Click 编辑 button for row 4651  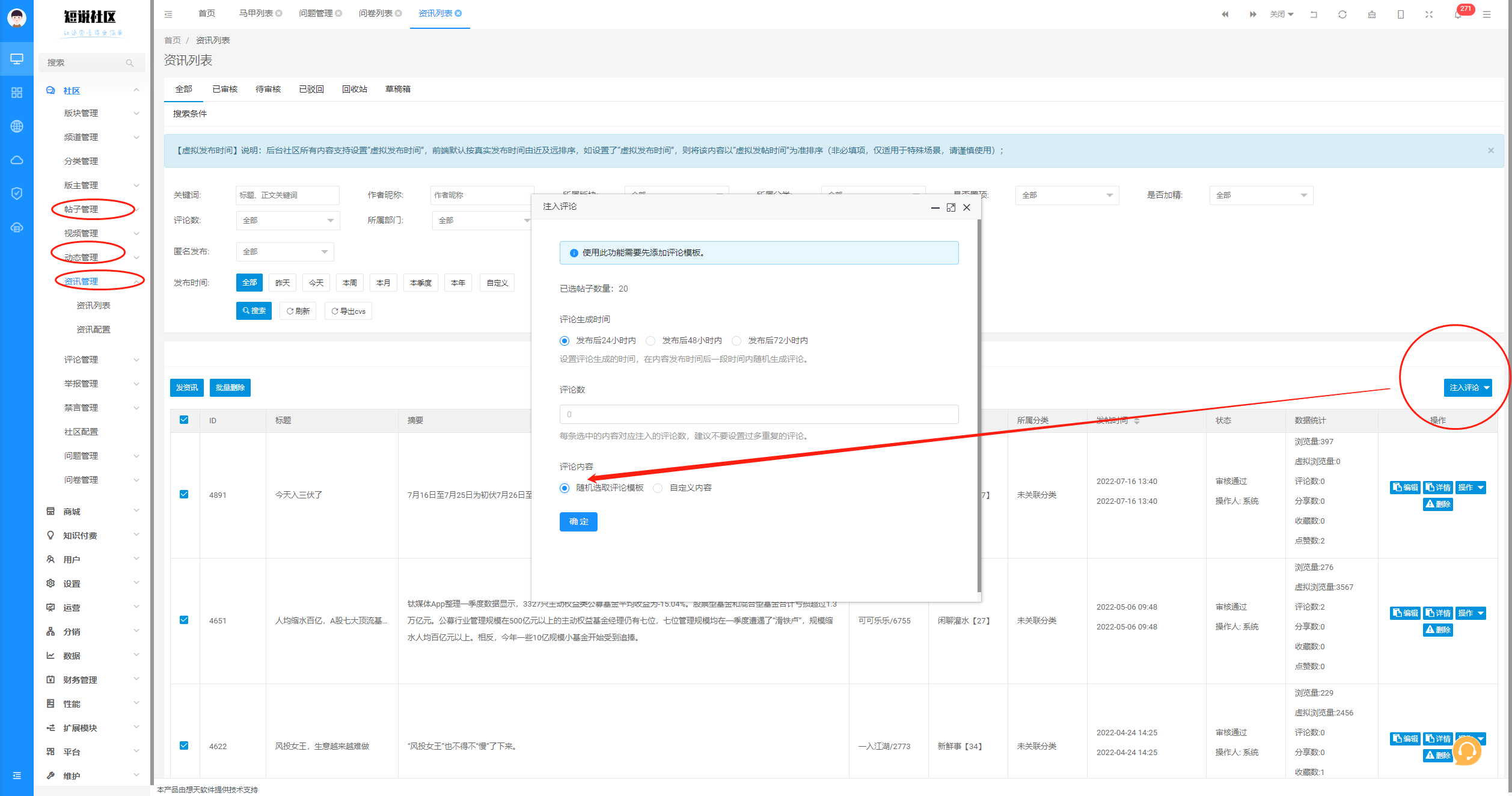1406,613
